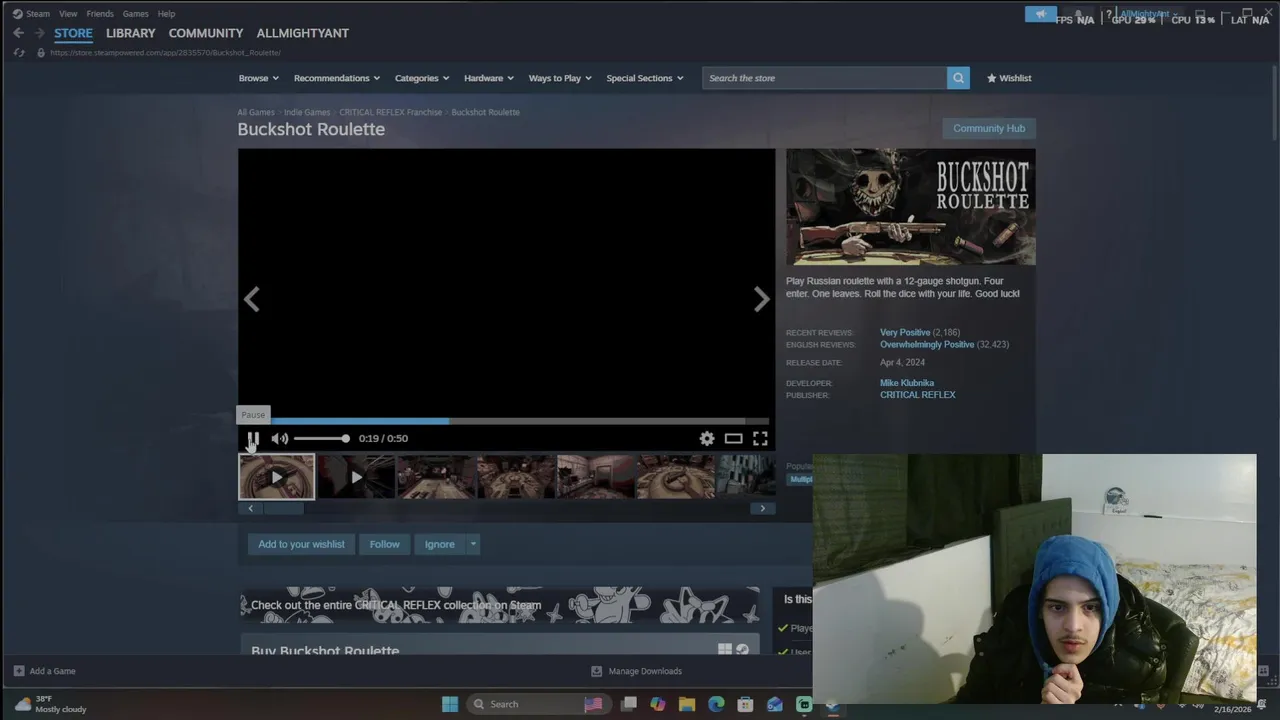Viewport: 1280px width, 720px height.
Task: Click the CRITICAL REFLEX collection banner
Action: coord(500,605)
